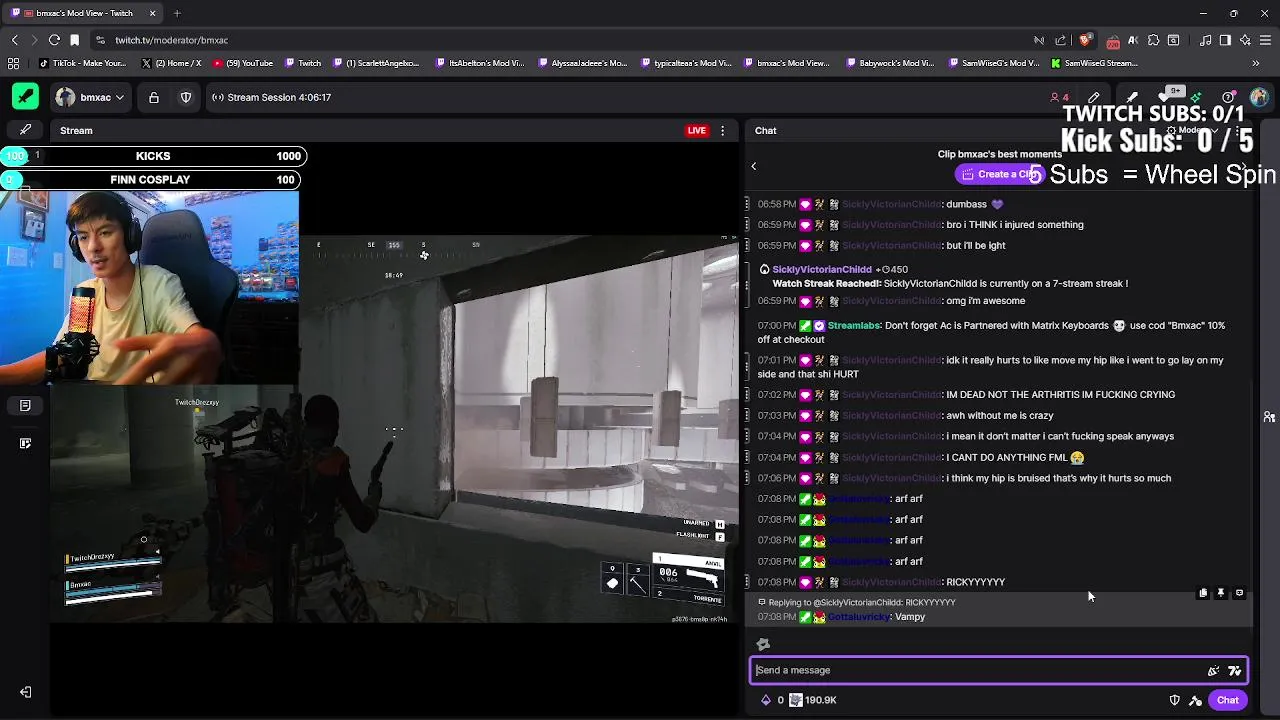Open shield mode icon beside Chat button
Image resolution: width=1280 pixels, height=720 pixels.
click(1175, 700)
